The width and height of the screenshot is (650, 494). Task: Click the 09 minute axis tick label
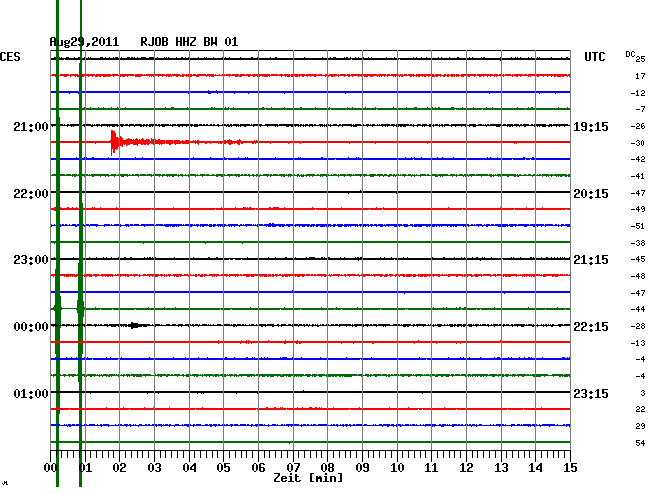point(362,468)
